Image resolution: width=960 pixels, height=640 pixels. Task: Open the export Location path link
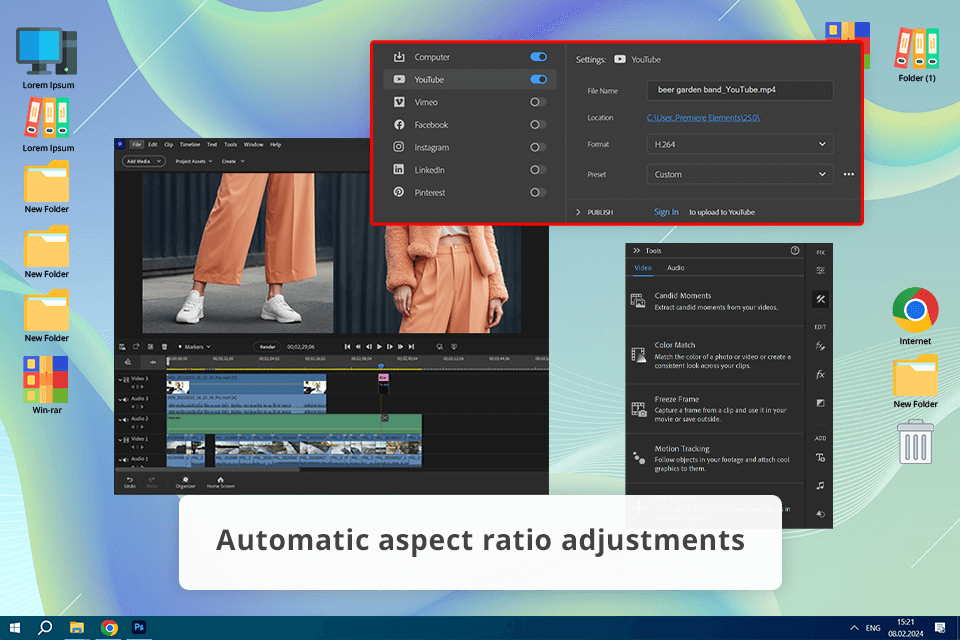(703, 118)
